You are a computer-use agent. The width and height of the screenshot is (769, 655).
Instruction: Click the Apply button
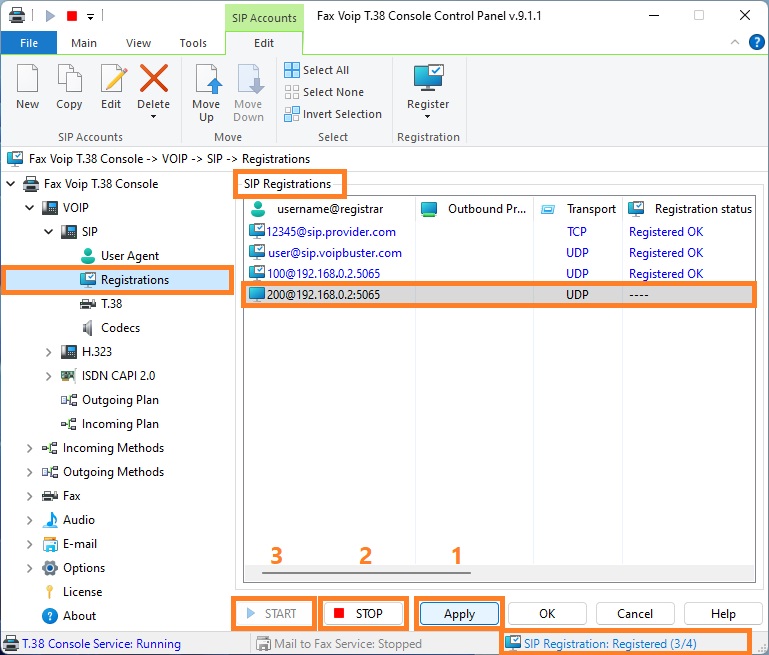pyautogui.click(x=460, y=614)
